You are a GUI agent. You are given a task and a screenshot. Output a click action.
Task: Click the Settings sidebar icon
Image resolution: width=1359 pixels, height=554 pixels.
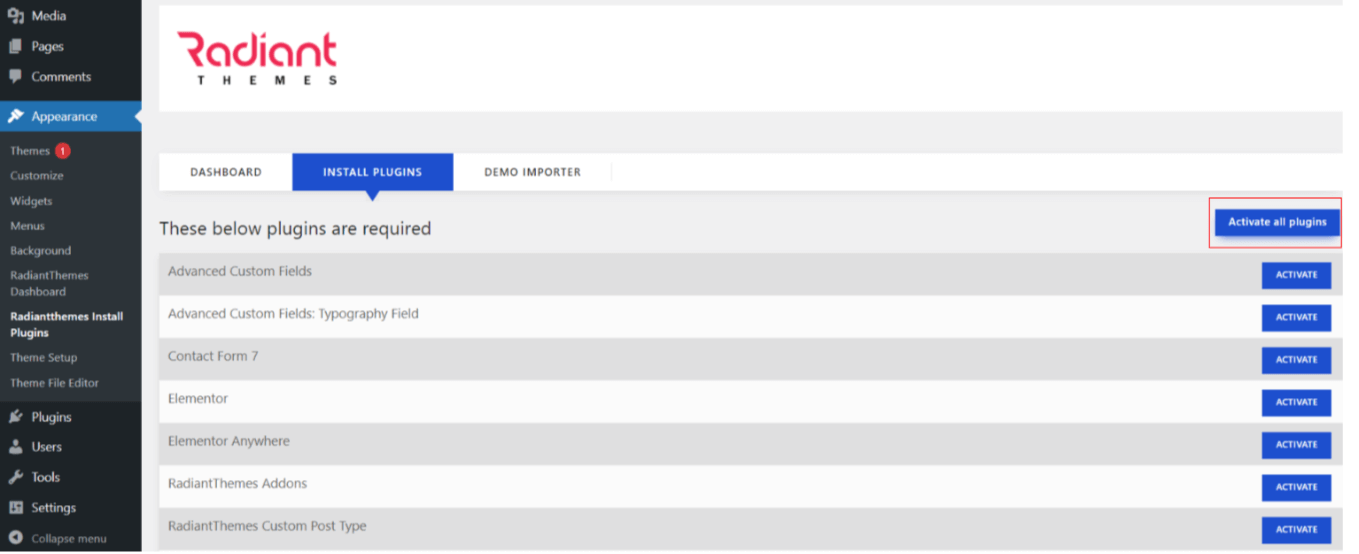click(x=16, y=507)
